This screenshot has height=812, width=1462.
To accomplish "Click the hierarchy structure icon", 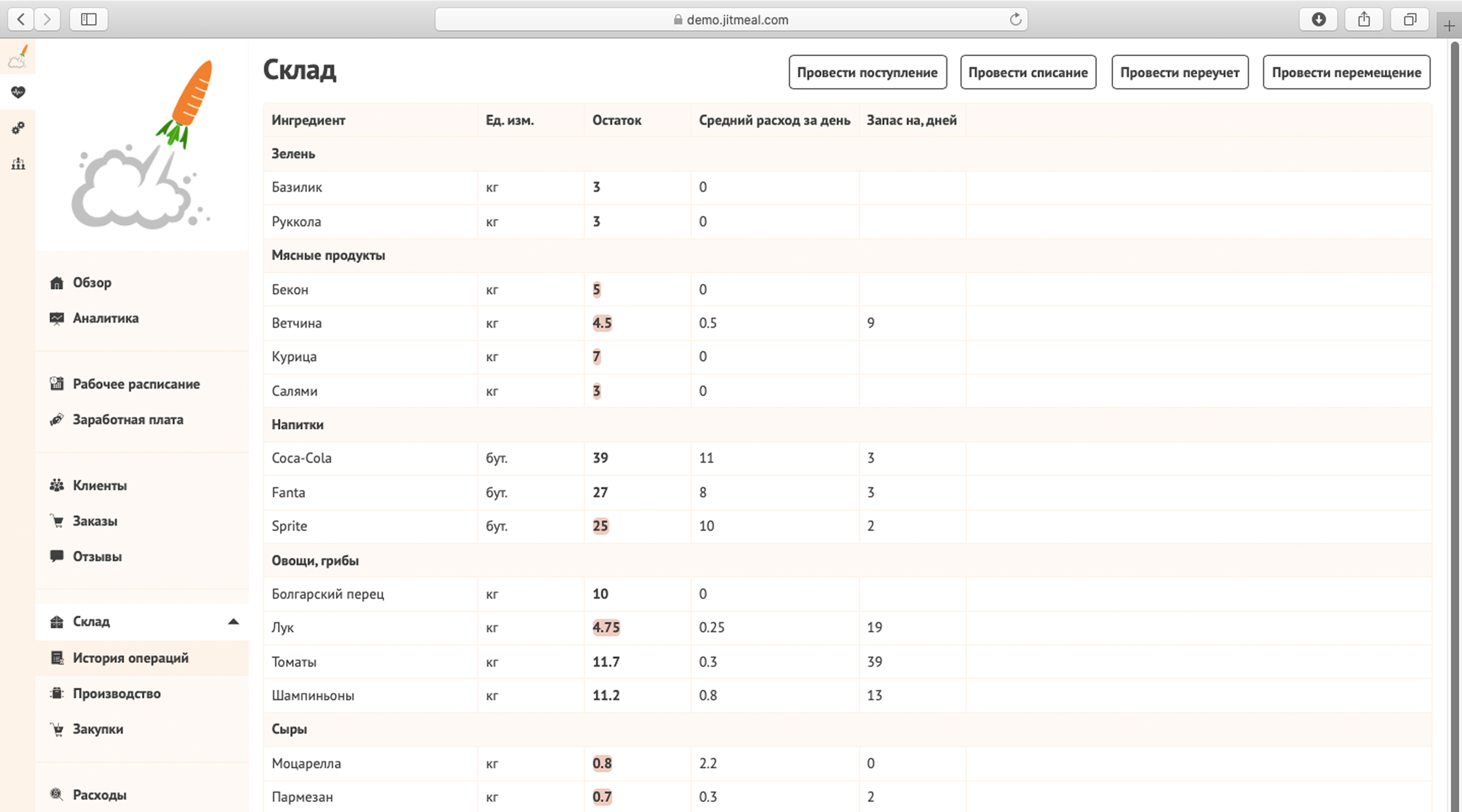I will point(17,164).
